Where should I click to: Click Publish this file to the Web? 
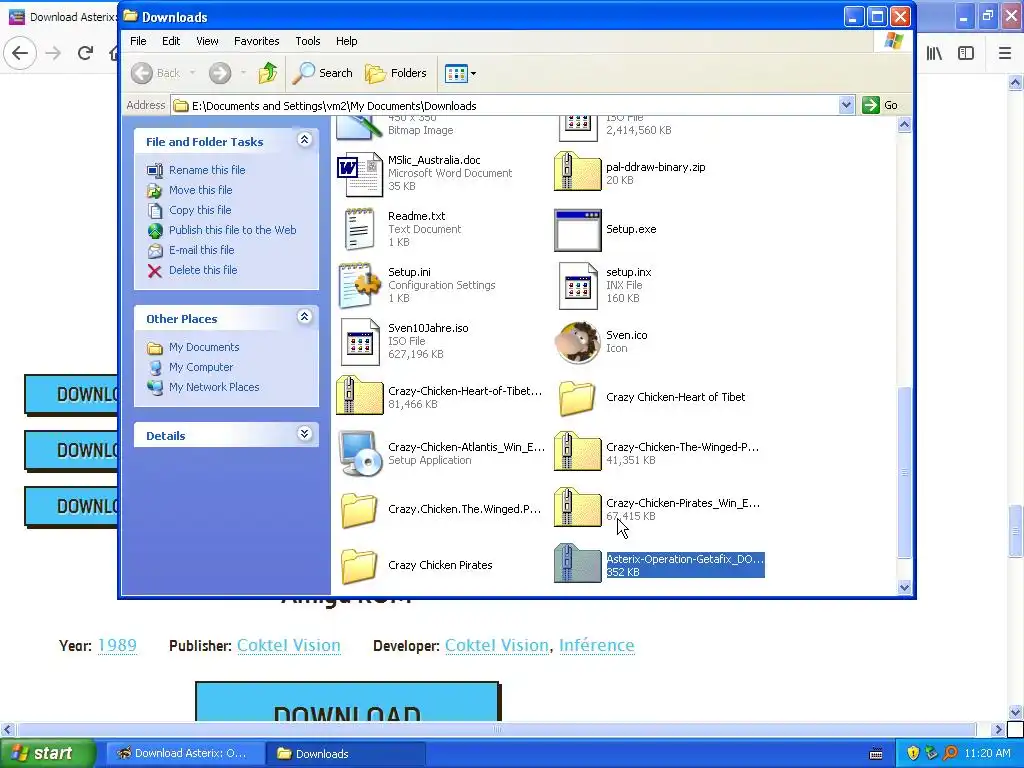(232, 230)
